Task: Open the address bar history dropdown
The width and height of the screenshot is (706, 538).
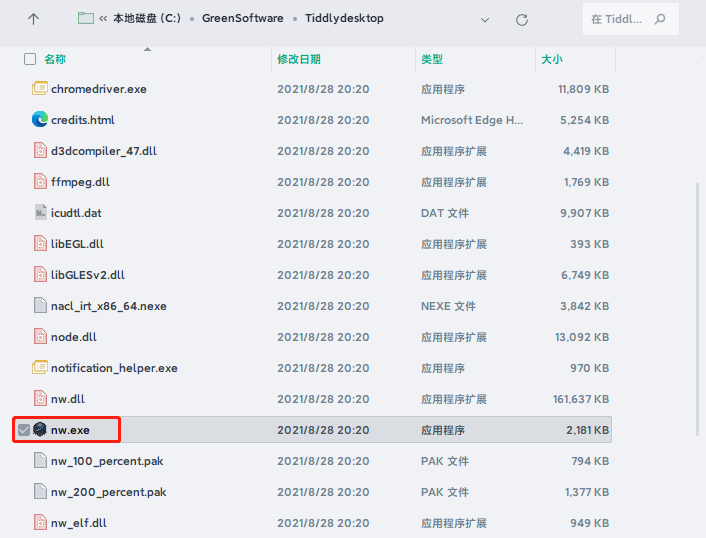Action: pos(485,20)
